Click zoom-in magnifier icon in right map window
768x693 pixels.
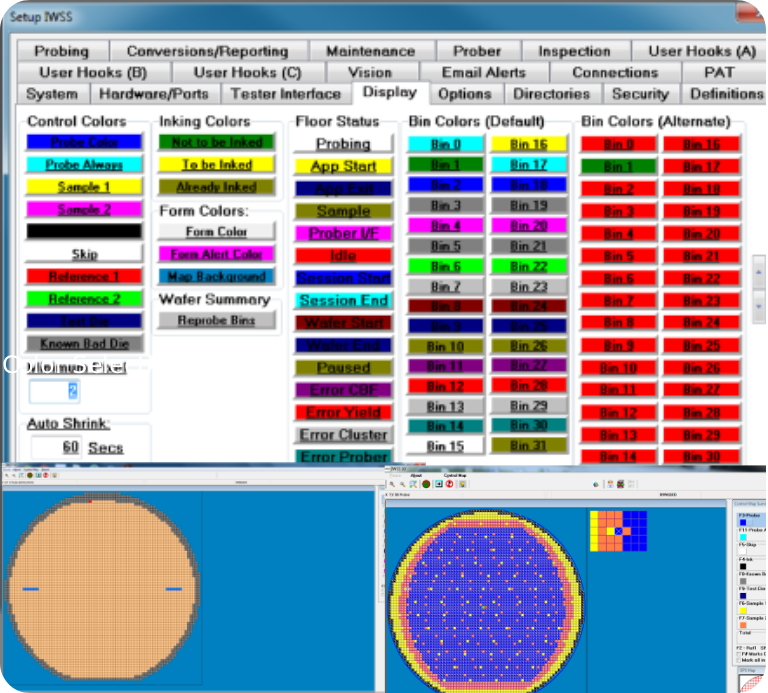[393, 484]
